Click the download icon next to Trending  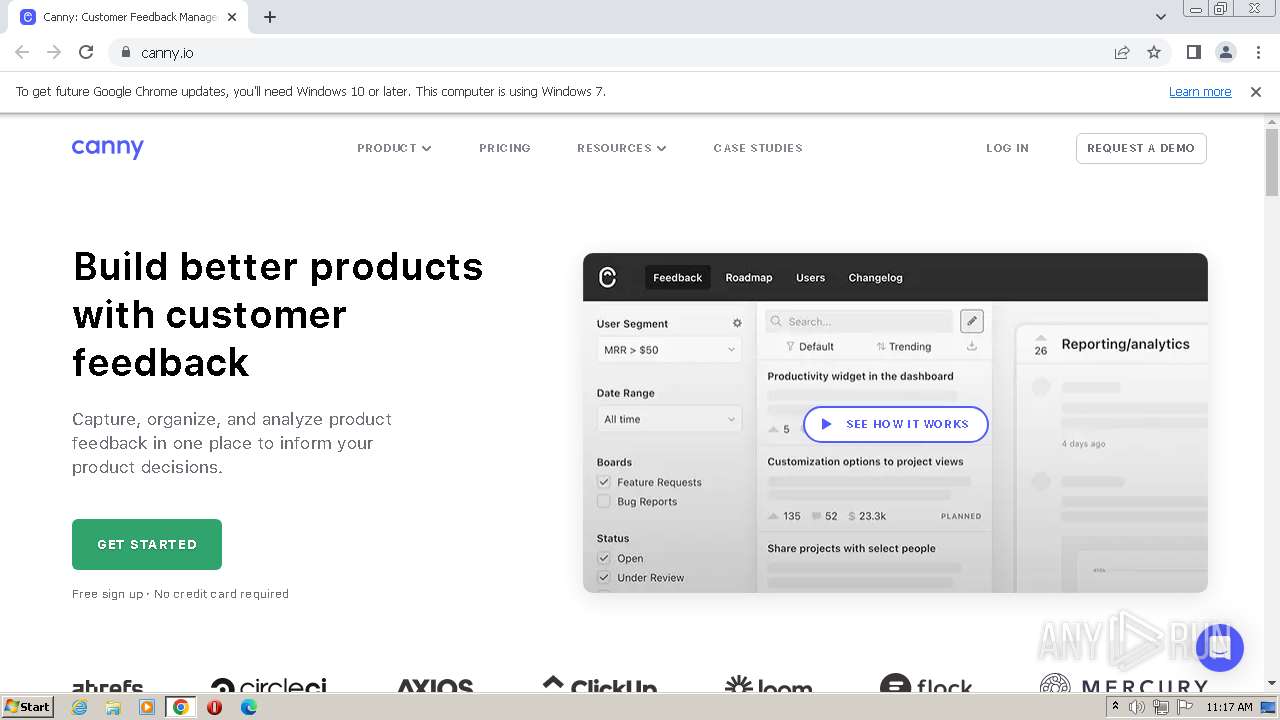[971, 346]
